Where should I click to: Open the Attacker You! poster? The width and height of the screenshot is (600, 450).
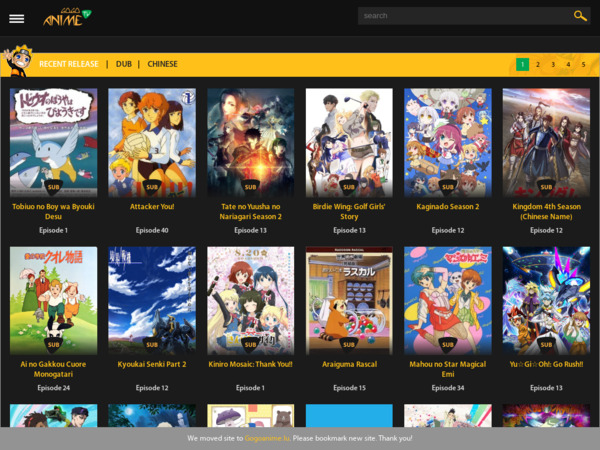pyautogui.click(x=152, y=143)
